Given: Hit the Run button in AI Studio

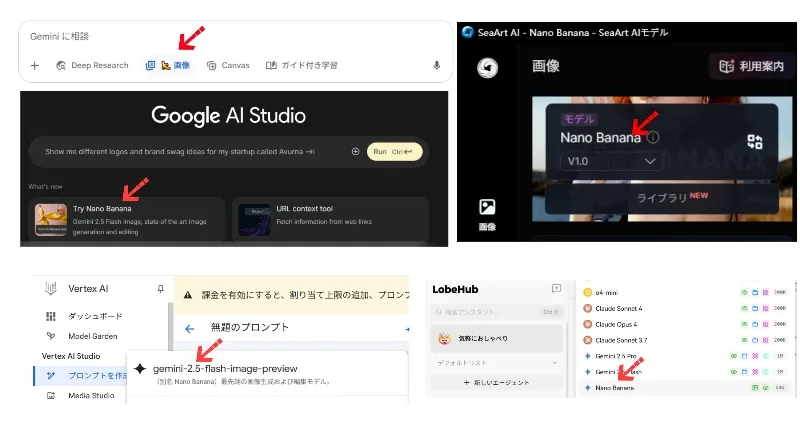Looking at the screenshot, I should point(394,151).
